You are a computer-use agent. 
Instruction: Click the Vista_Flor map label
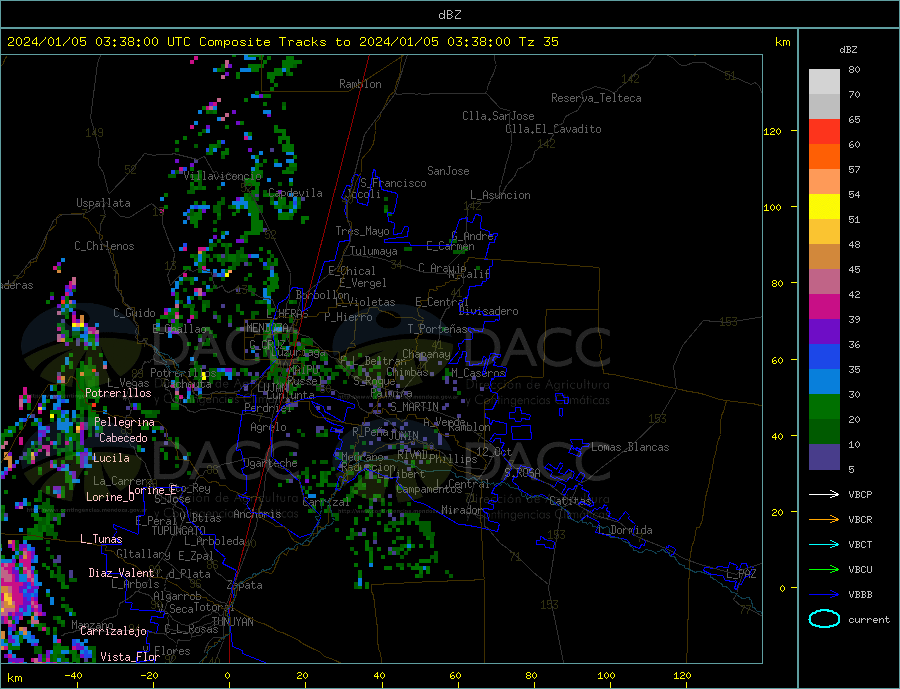click(x=130, y=657)
